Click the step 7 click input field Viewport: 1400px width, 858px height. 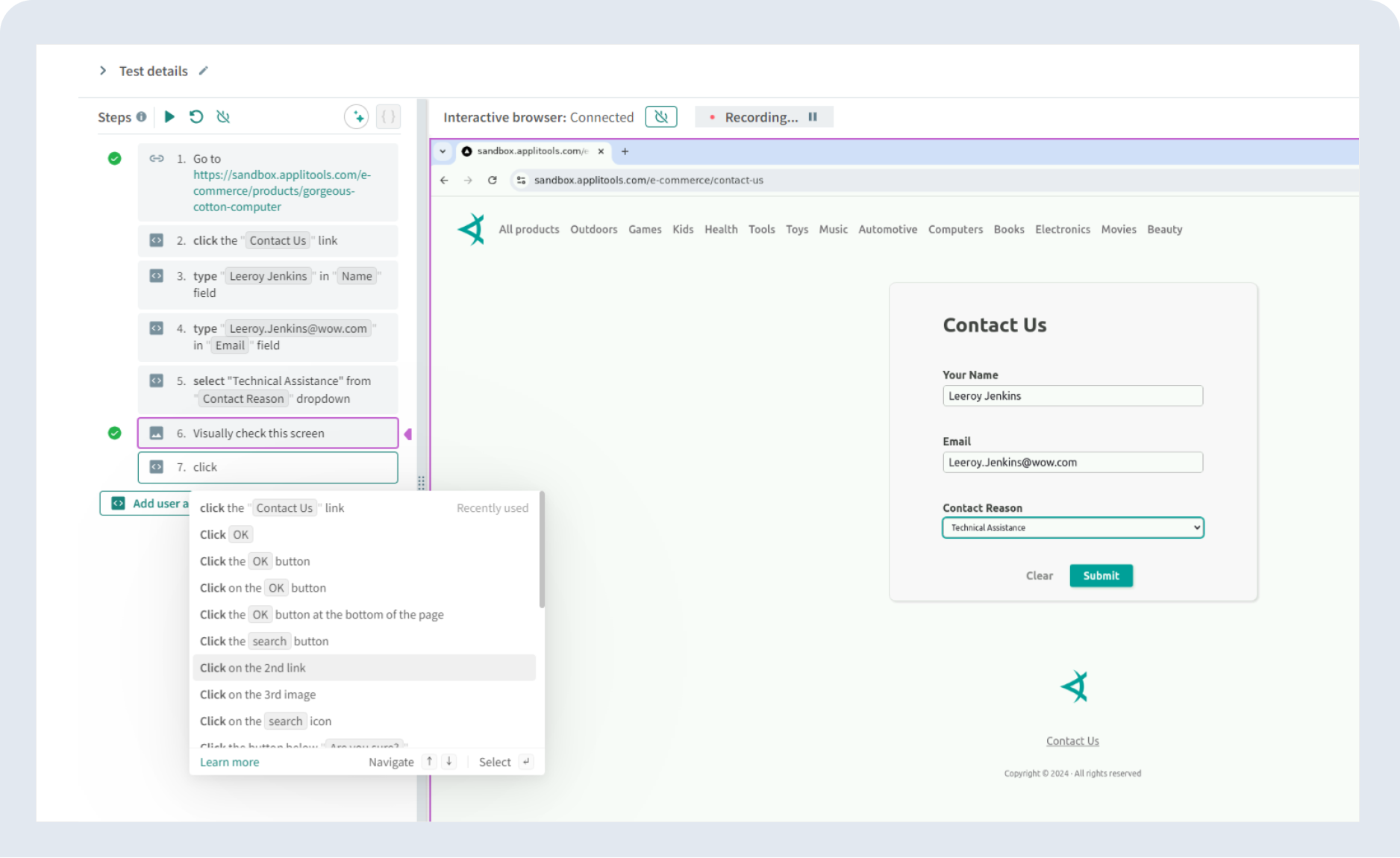click(x=268, y=468)
